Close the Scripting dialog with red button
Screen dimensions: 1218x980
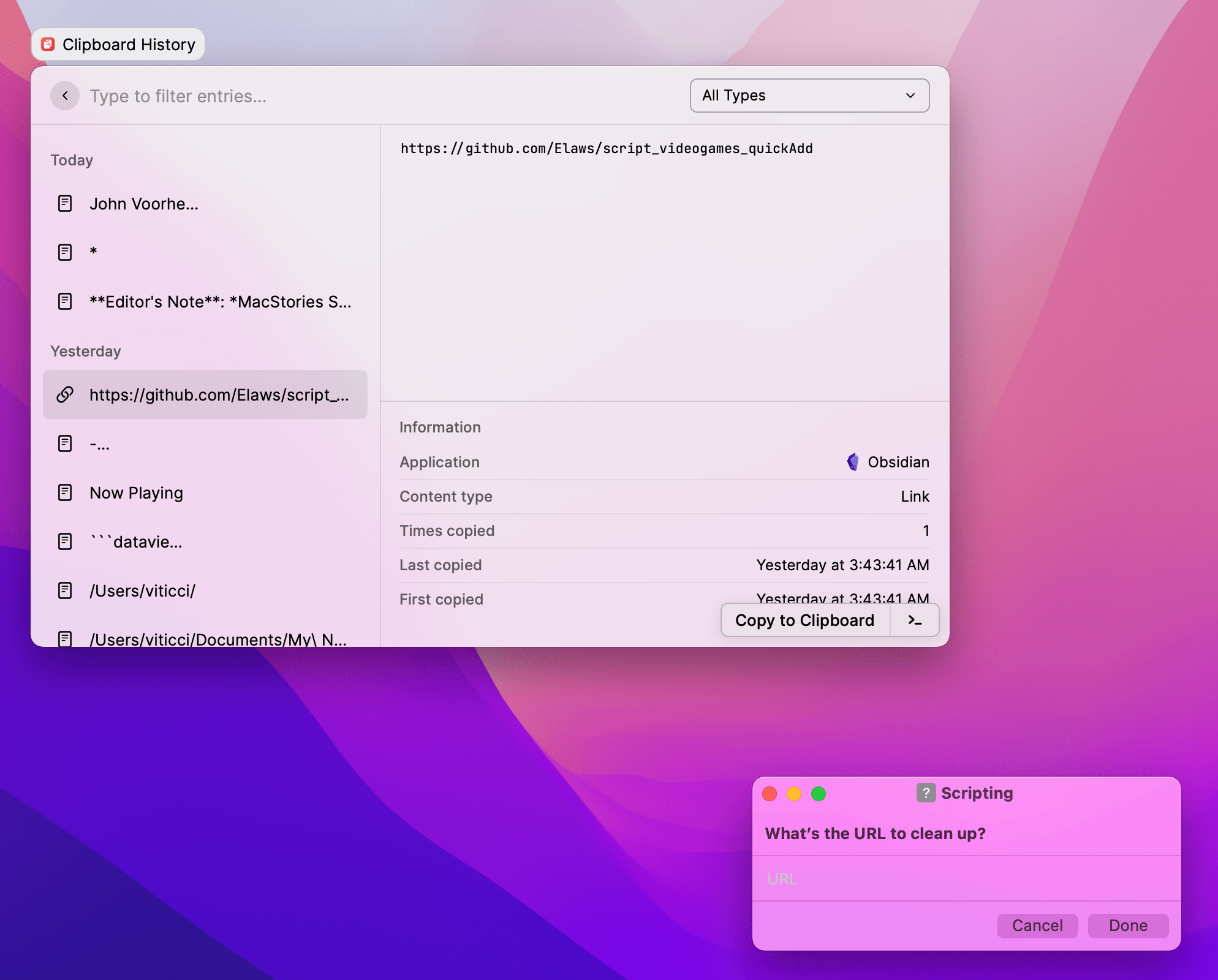[x=770, y=794]
